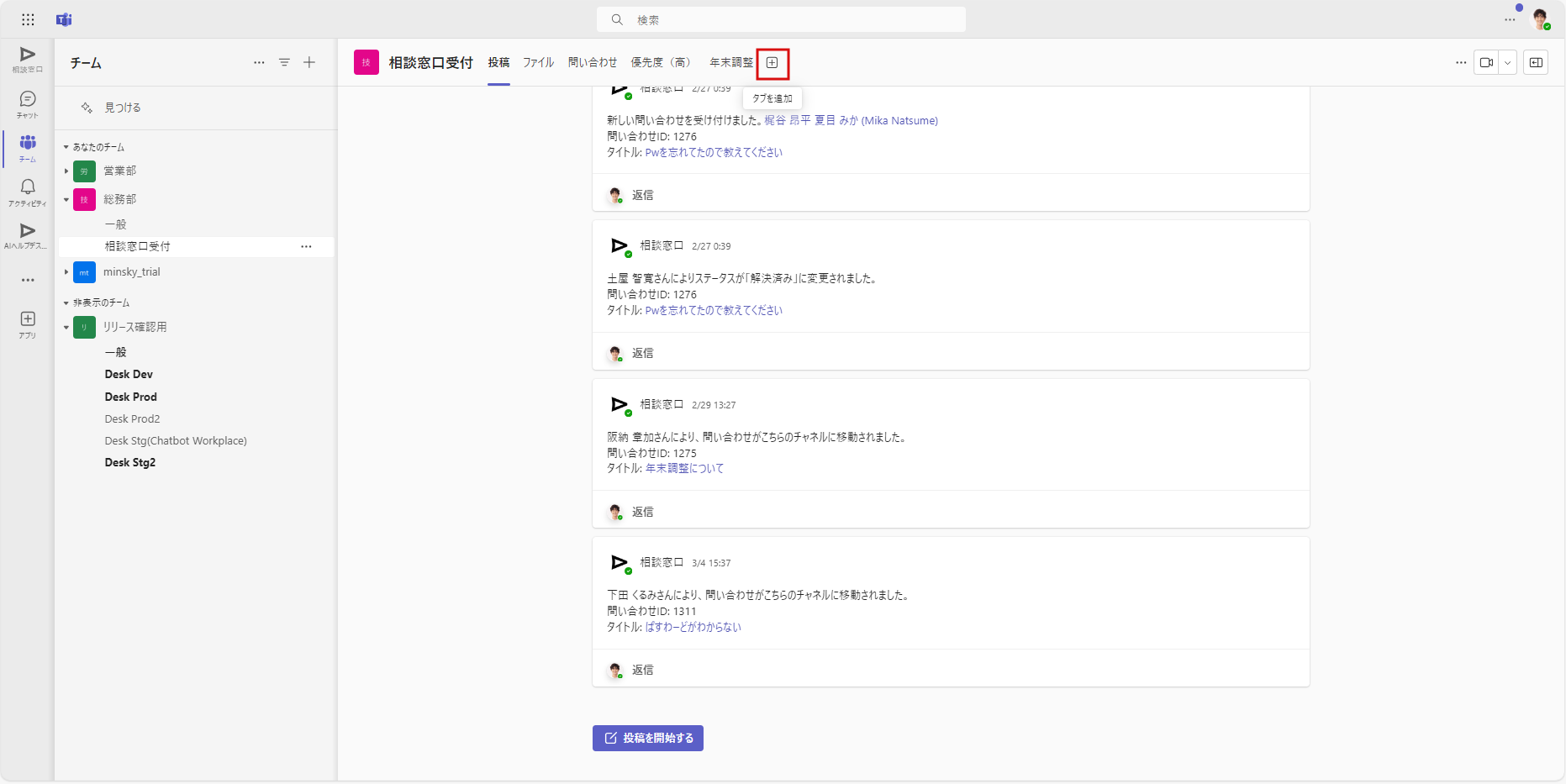Collapse 非表示のチーム section

coord(66,303)
